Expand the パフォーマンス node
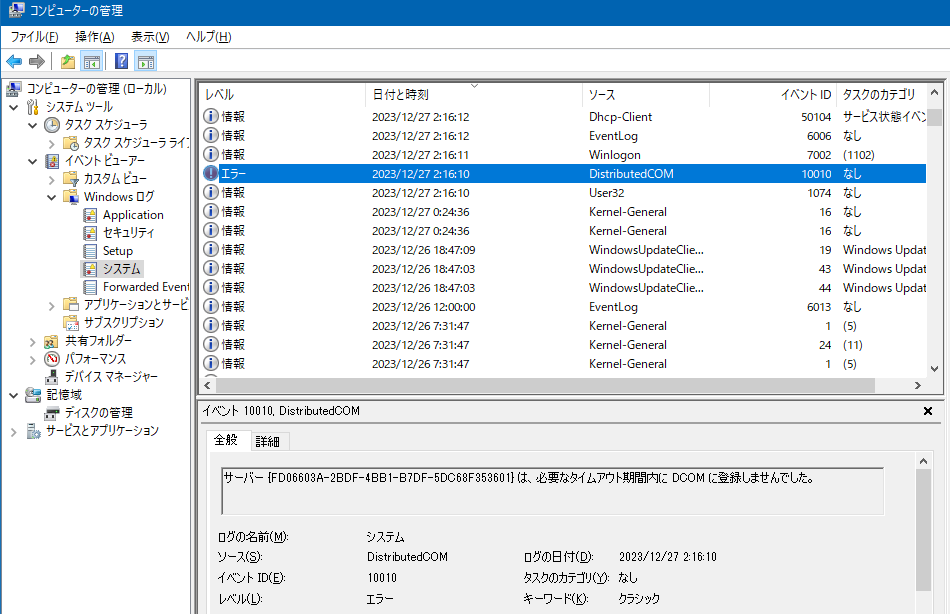This screenshot has height=614, width=950. click(33, 359)
